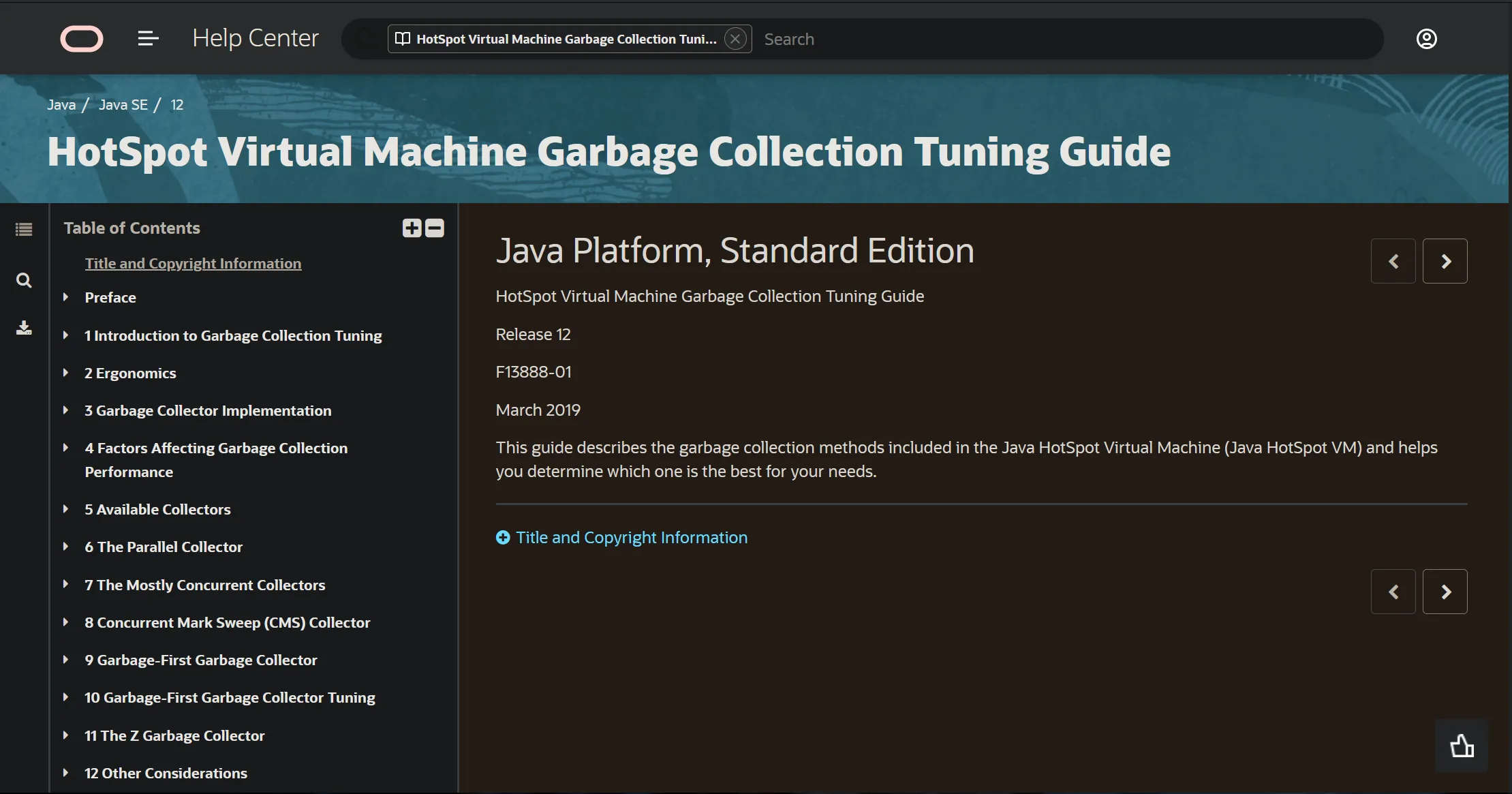Expand the 12 Other Considerations arrow

(65, 773)
